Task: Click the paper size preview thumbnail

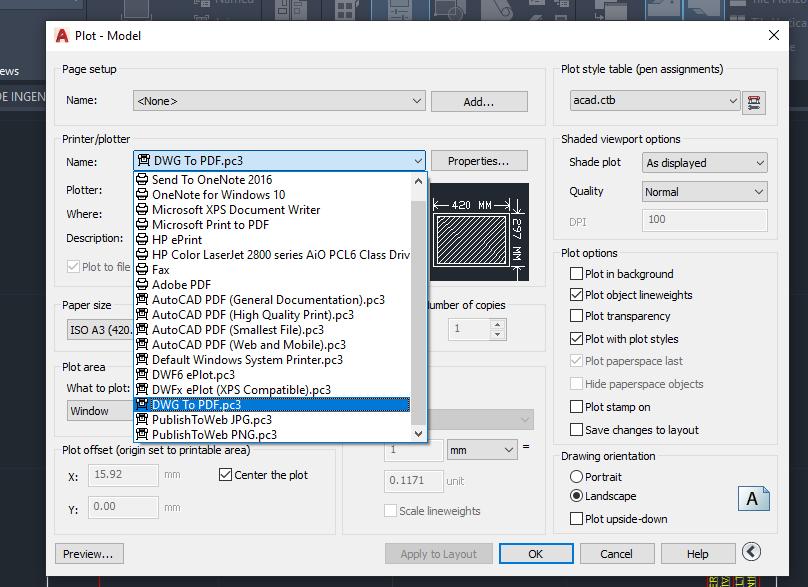Action: tap(479, 232)
